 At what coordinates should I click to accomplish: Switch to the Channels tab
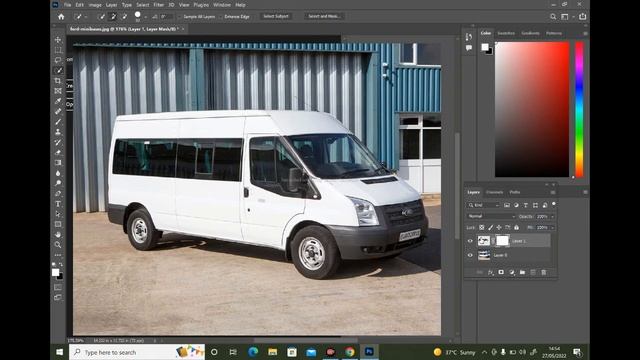[x=494, y=192]
